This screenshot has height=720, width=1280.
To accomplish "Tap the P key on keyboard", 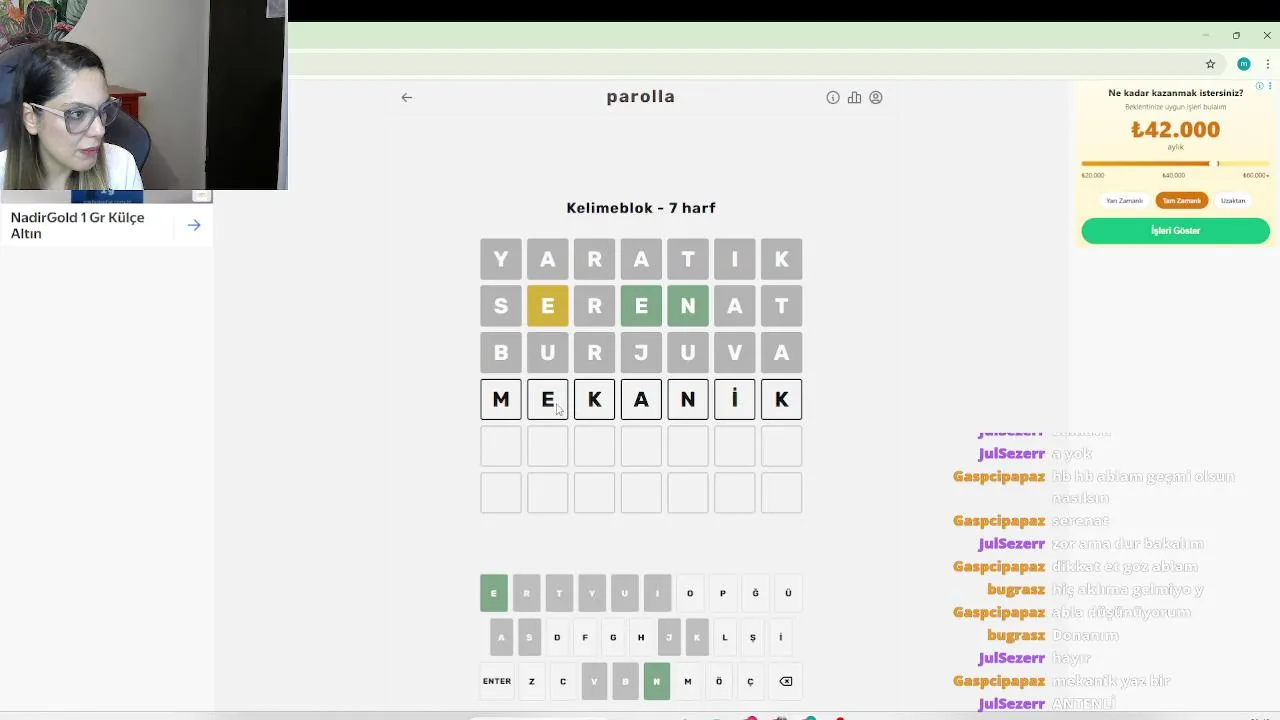I will (x=723, y=593).
